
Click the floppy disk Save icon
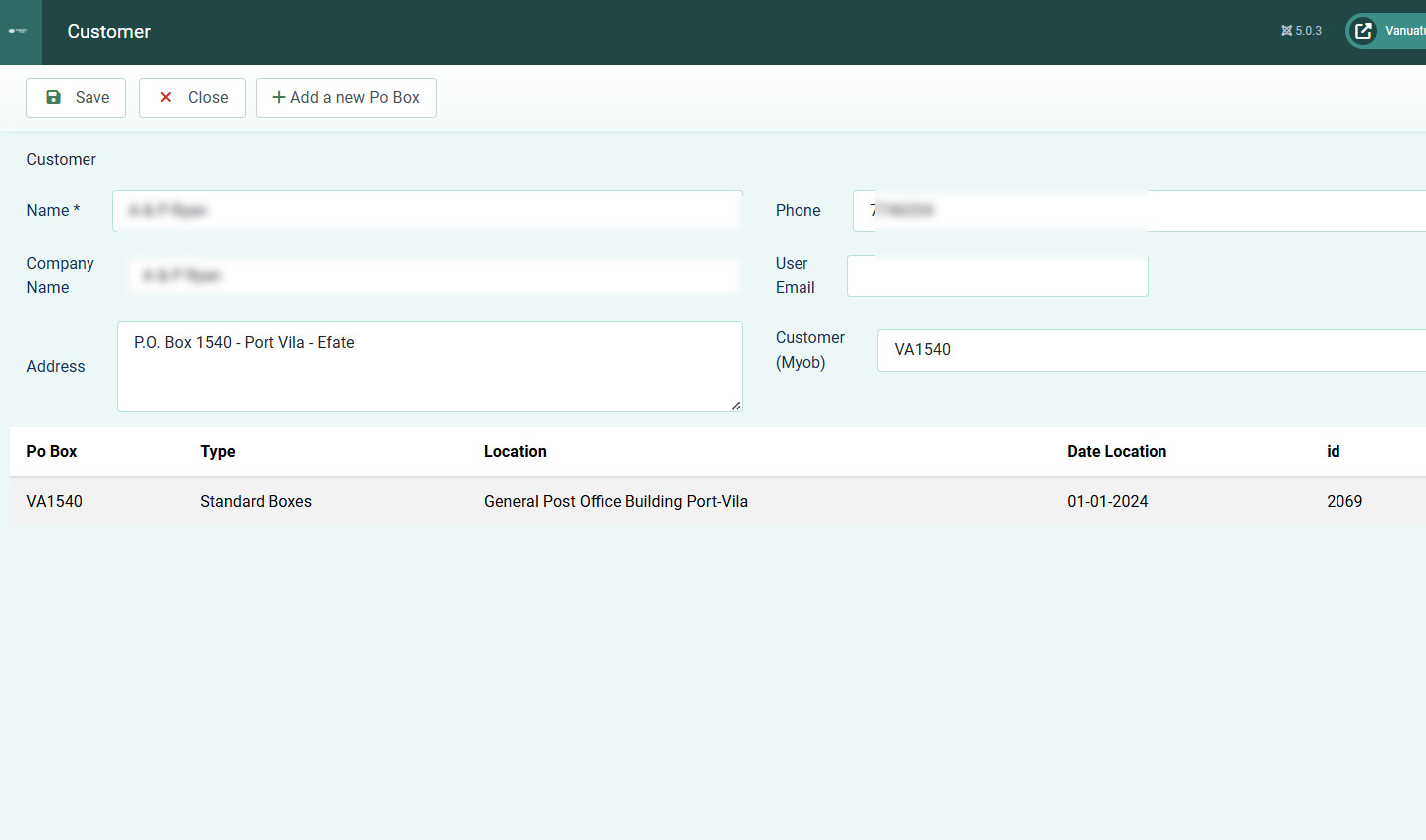54,97
